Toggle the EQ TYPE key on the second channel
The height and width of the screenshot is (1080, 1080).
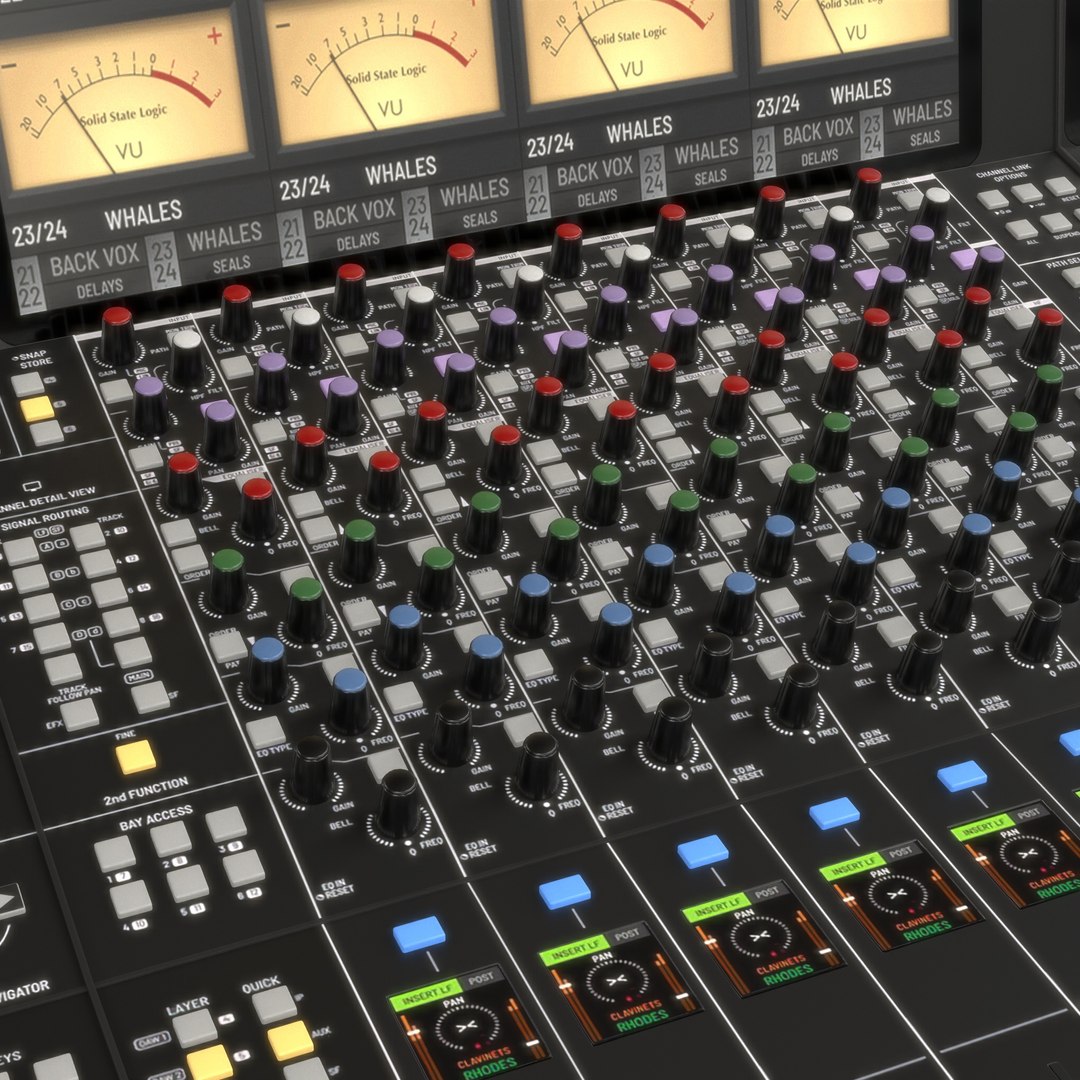pyautogui.click(x=402, y=698)
